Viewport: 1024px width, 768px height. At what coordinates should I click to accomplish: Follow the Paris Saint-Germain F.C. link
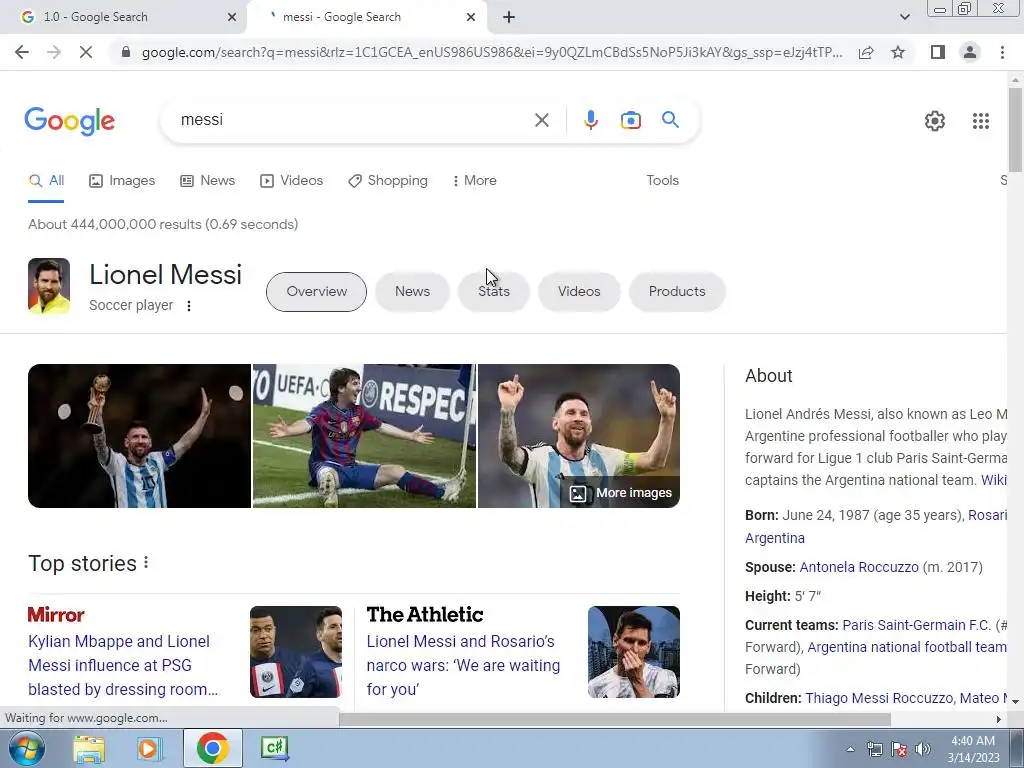coord(916,625)
